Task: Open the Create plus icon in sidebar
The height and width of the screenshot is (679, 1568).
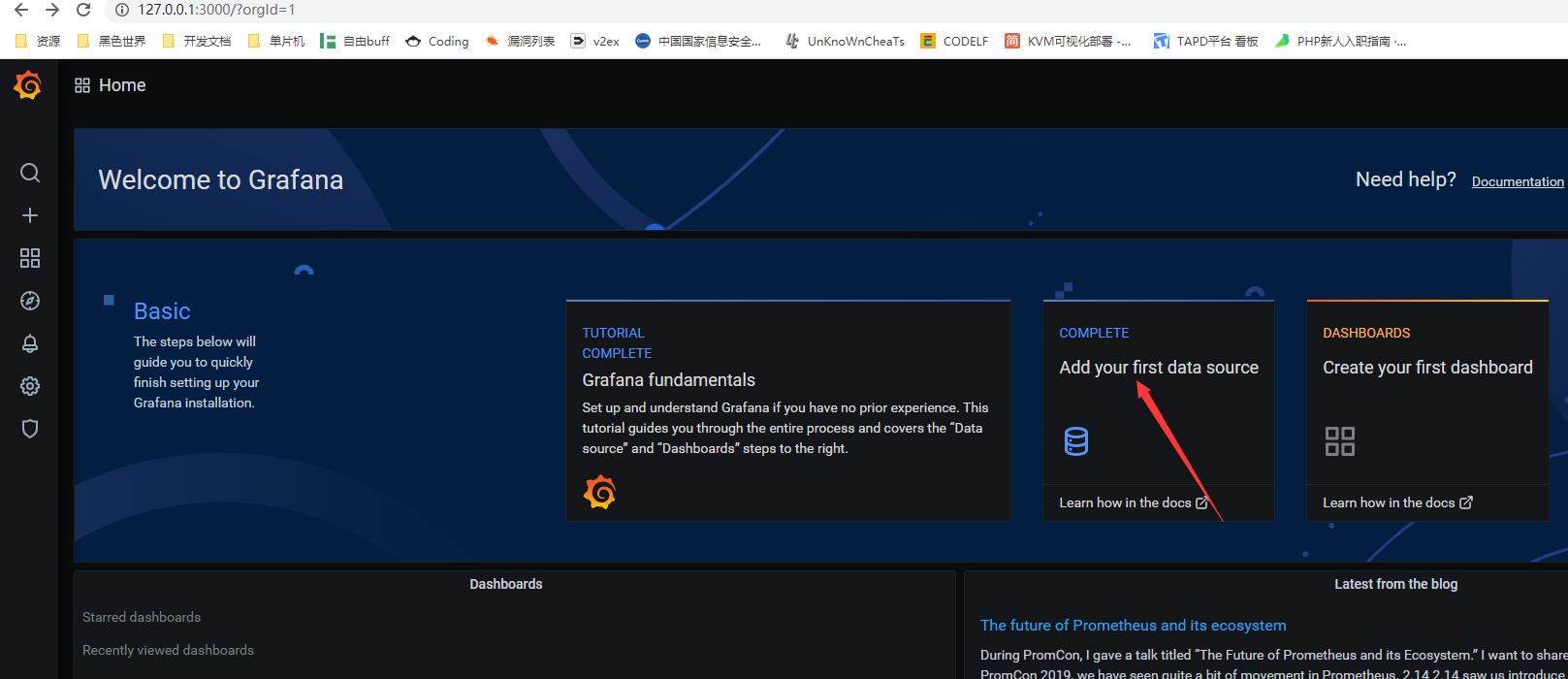Action: pos(30,215)
